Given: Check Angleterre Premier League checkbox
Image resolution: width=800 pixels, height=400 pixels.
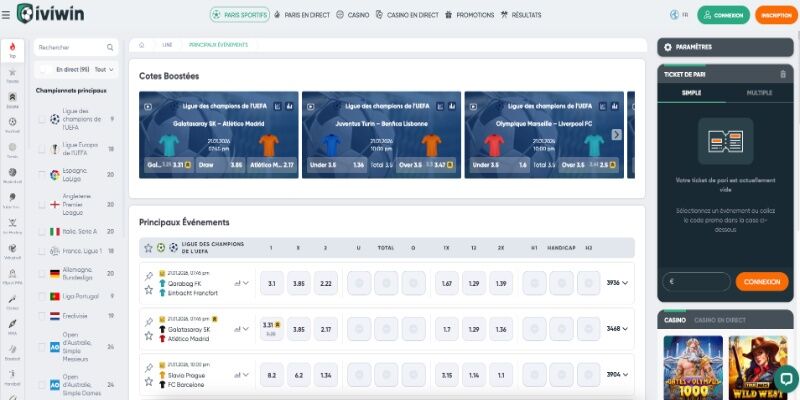Looking at the screenshot, I should pyautogui.click(x=42, y=205).
